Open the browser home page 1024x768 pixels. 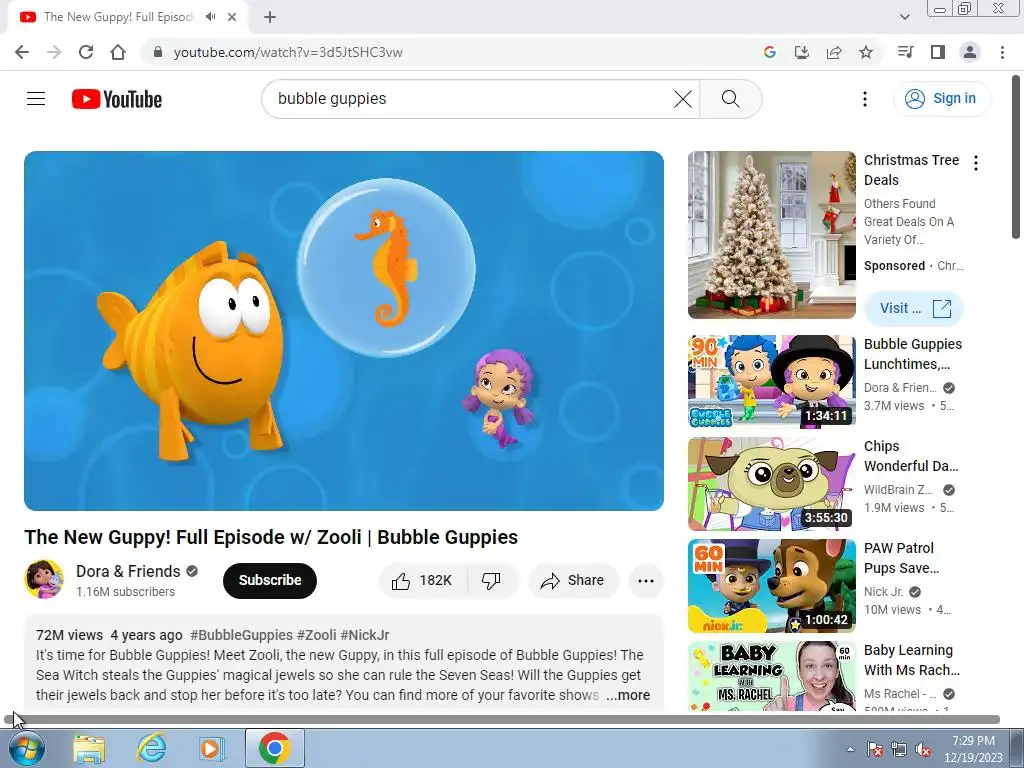tap(118, 52)
